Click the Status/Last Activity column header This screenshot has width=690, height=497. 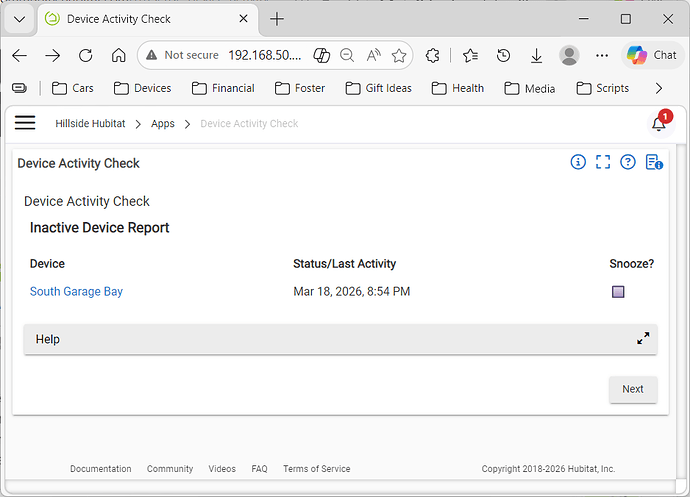[345, 264]
